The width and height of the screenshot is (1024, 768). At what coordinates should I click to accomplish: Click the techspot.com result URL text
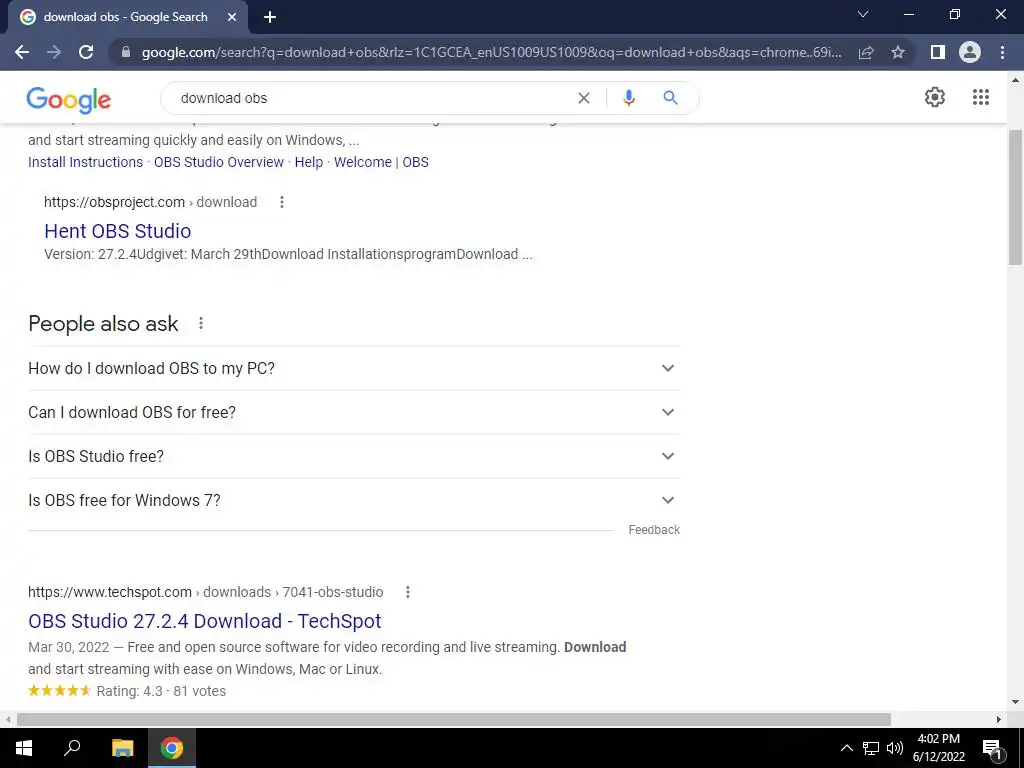pos(206,592)
